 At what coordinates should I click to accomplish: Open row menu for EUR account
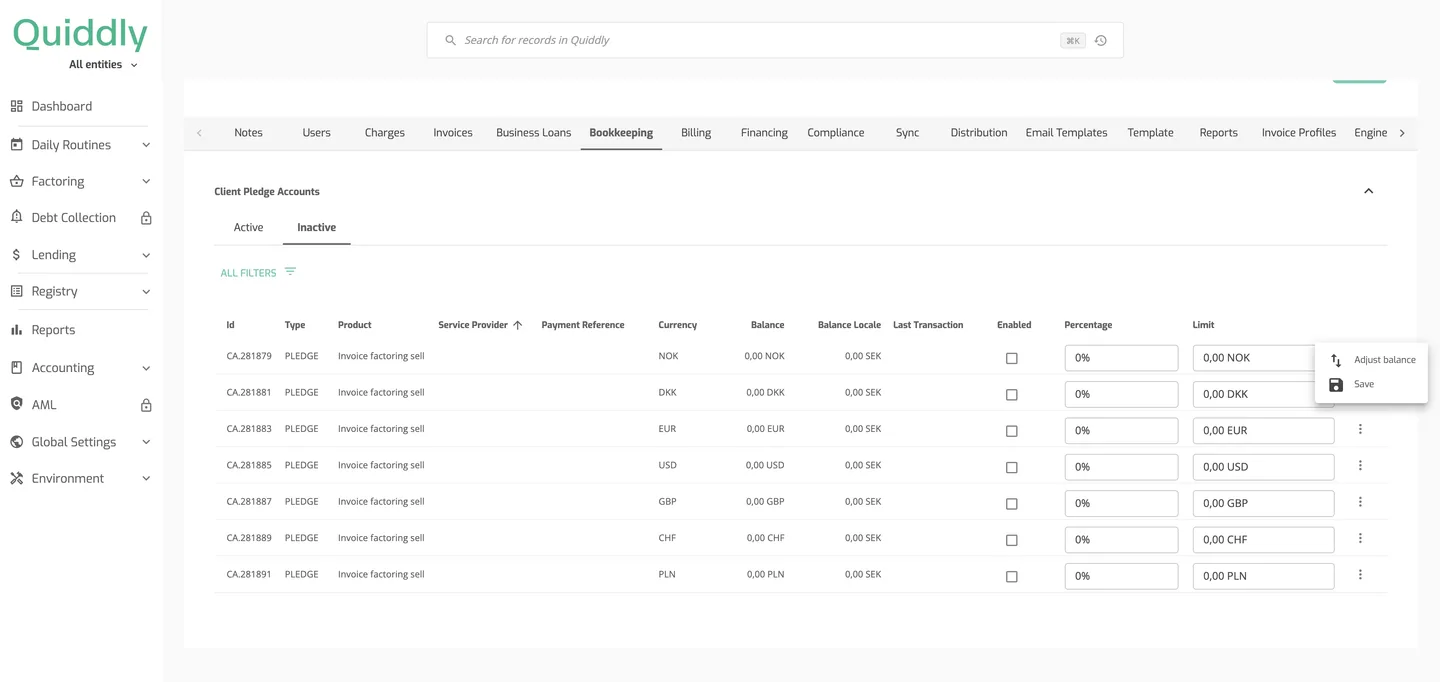point(1360,429)
